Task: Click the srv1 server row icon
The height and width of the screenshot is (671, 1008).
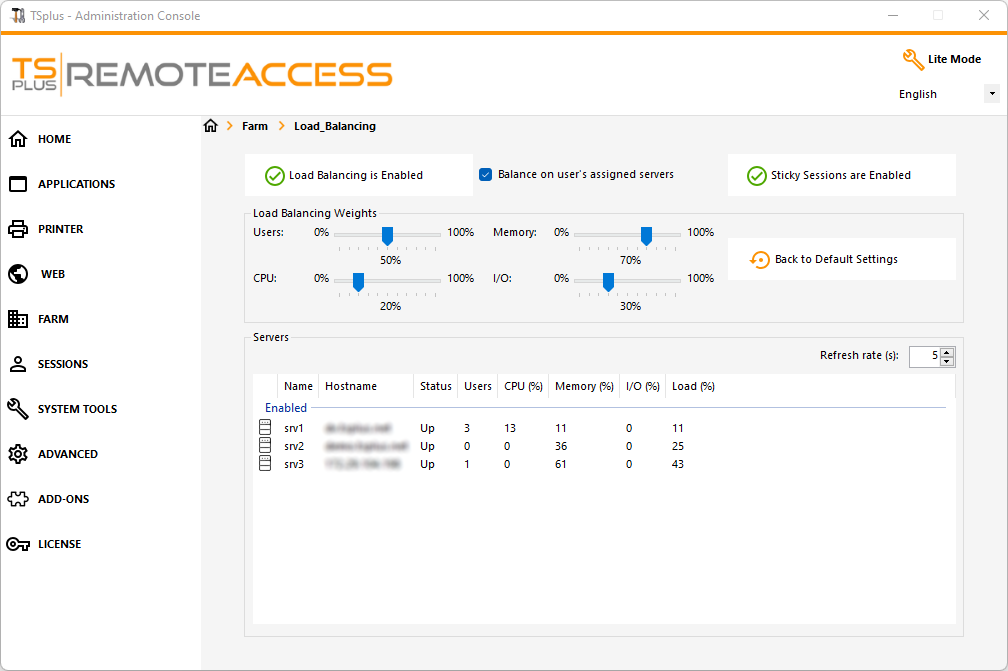Action: tap(265, 427)
